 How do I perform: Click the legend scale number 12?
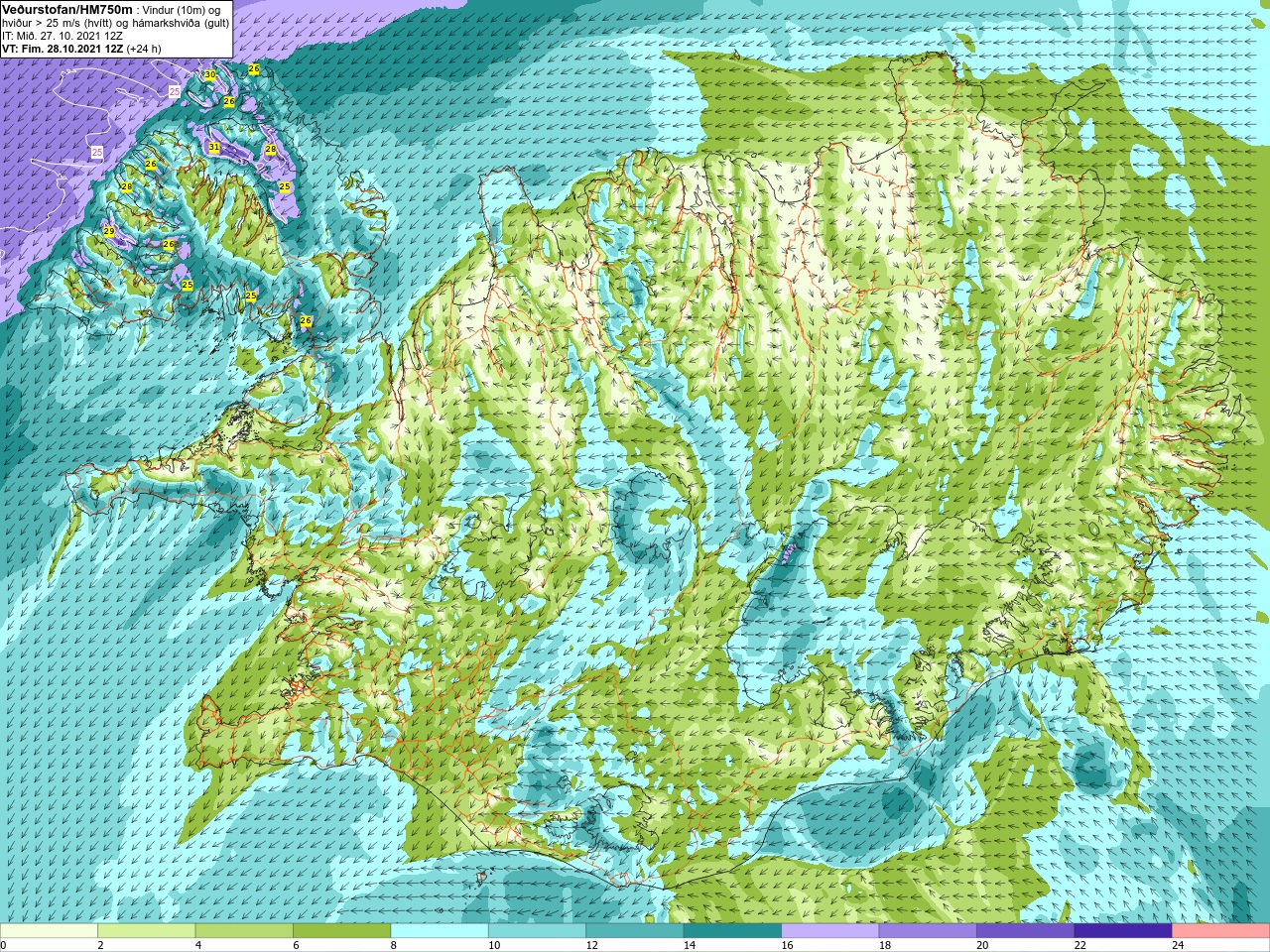tap(591, 945)
